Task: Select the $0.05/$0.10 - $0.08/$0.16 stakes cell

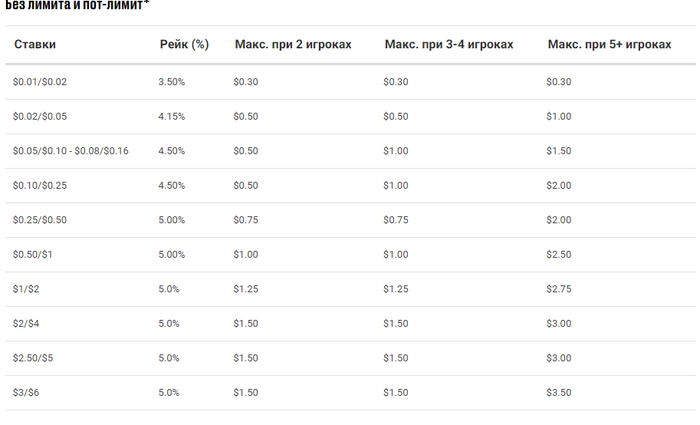Action: tap(71, 151)
